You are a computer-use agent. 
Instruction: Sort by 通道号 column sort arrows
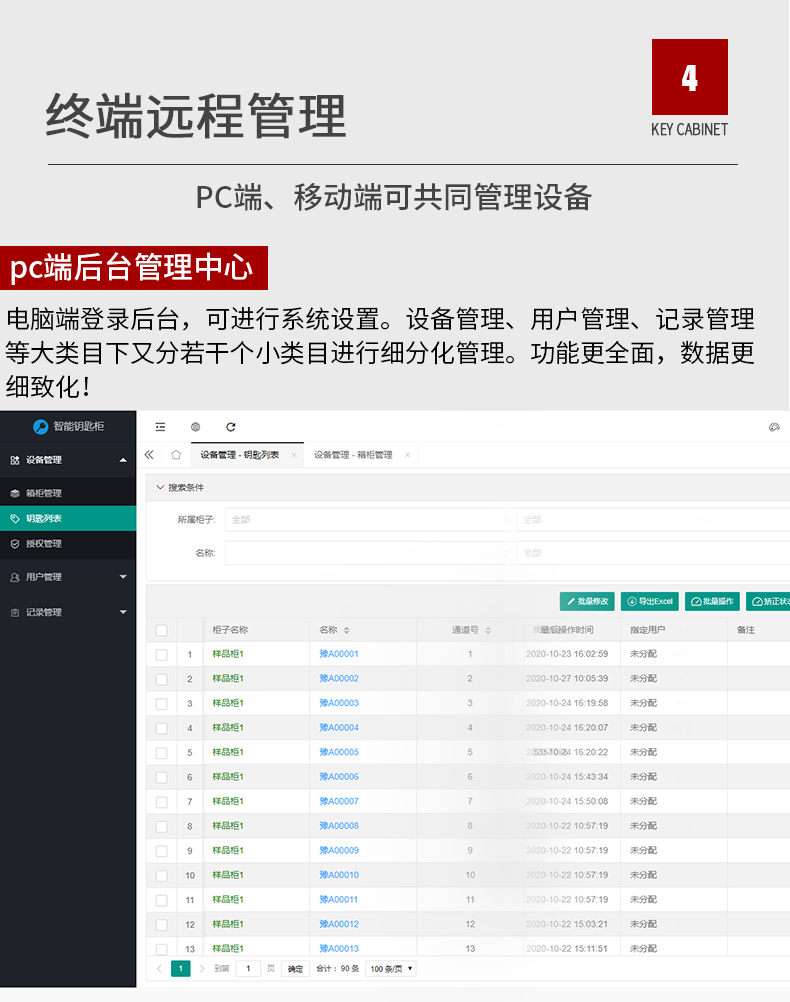tap(488, 631)
